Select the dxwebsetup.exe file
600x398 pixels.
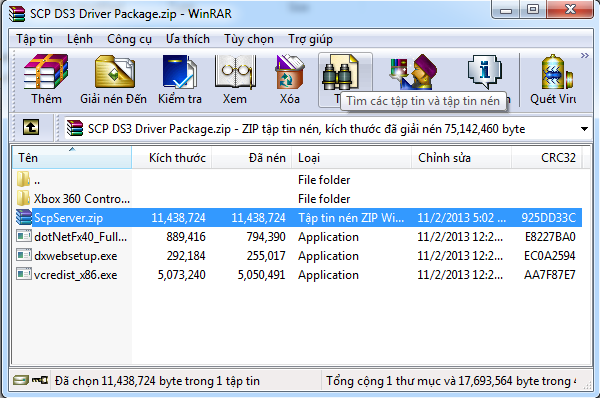tap(298, 256)
